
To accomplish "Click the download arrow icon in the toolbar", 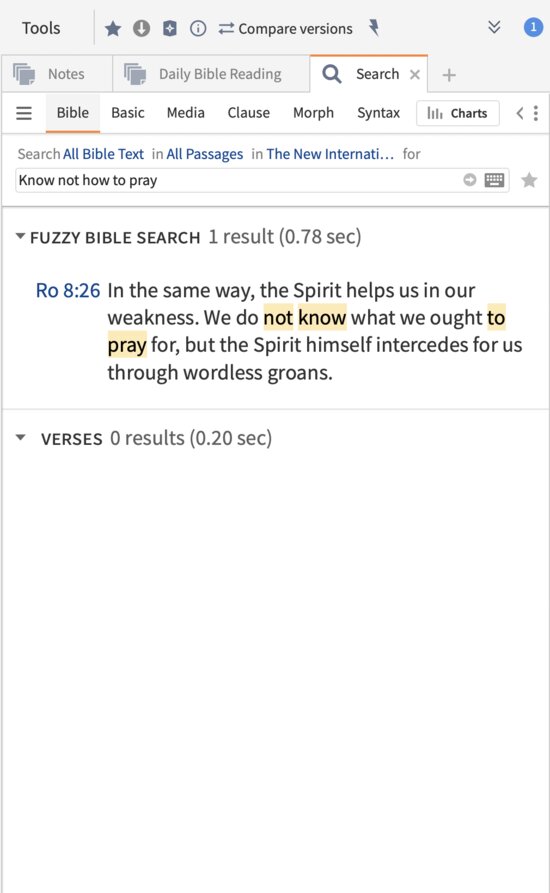I will click(x=141, y=28).
